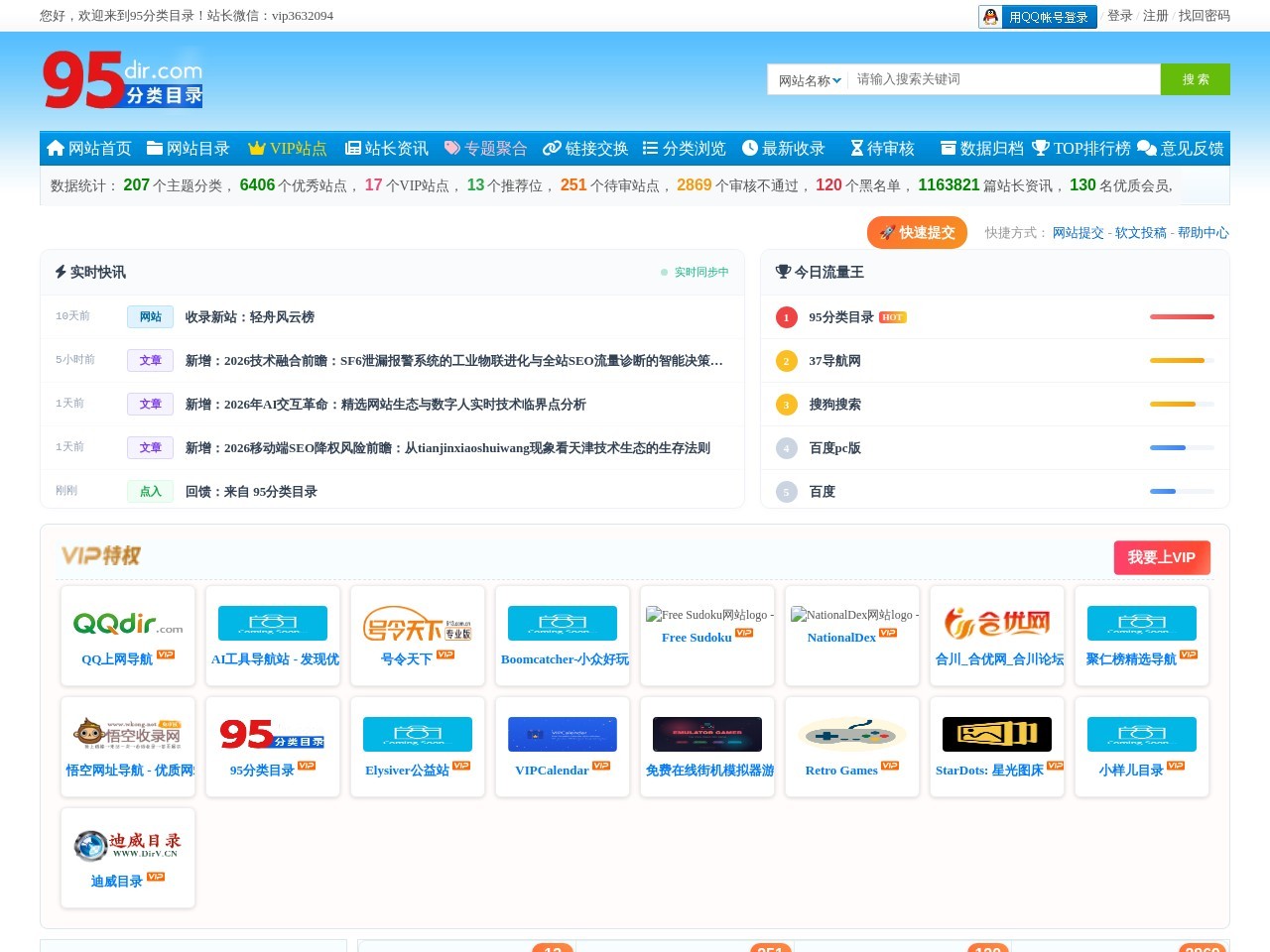Click the blue progress bar for 百度pc版

point(1168,448)
